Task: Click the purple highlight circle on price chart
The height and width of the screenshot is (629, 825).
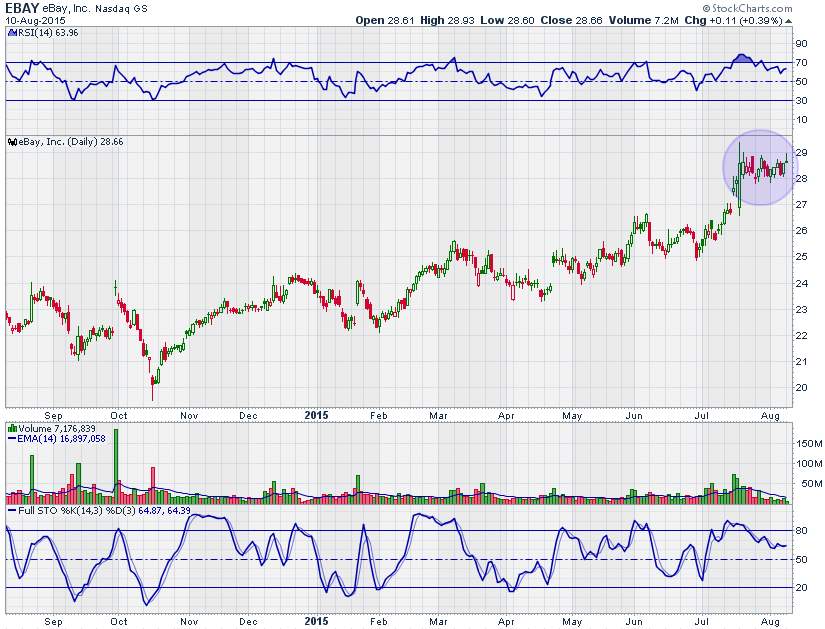Action: coord(757,167)
